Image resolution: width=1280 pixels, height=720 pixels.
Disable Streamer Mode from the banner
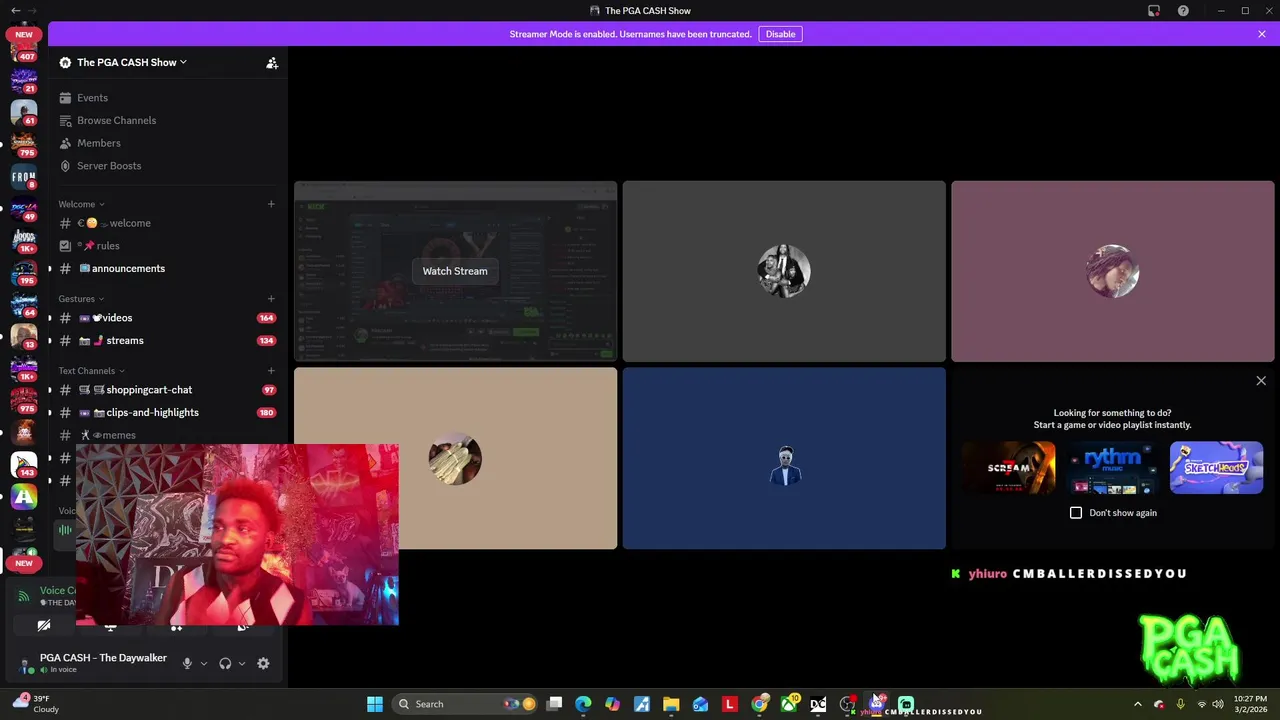pos(780,34)
